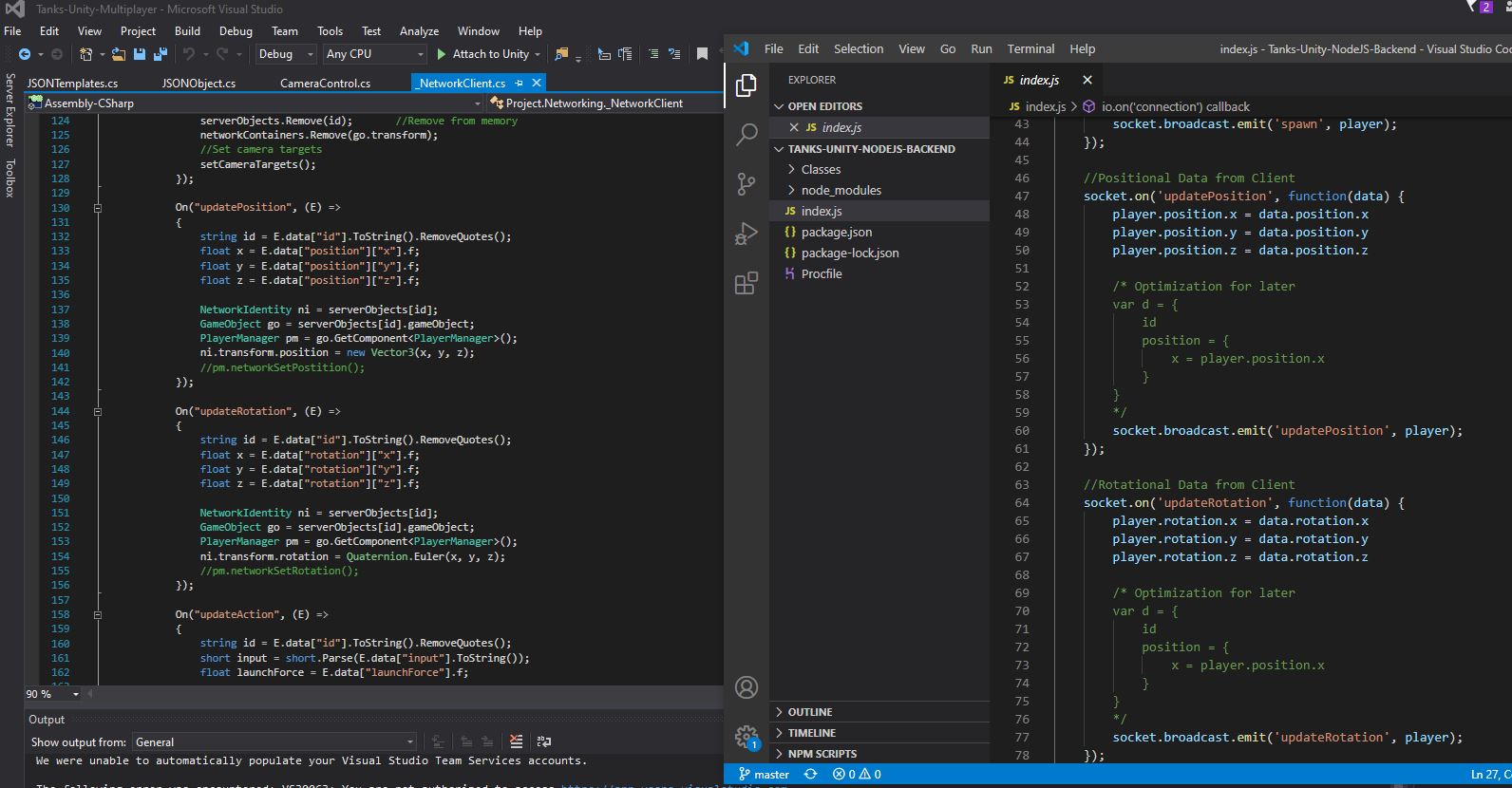The width and height of the screenshot is (1512, 788).
Task: Click Clear All icon in Output panel
Action: coord(516,741)
